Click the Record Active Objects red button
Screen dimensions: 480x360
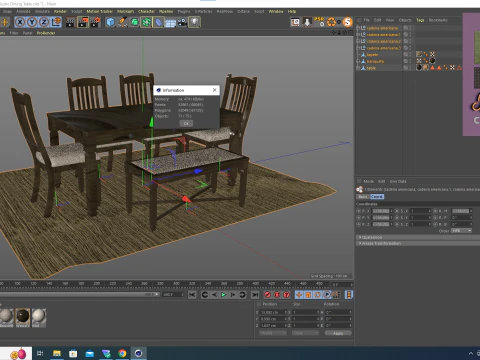coord(267,295)
